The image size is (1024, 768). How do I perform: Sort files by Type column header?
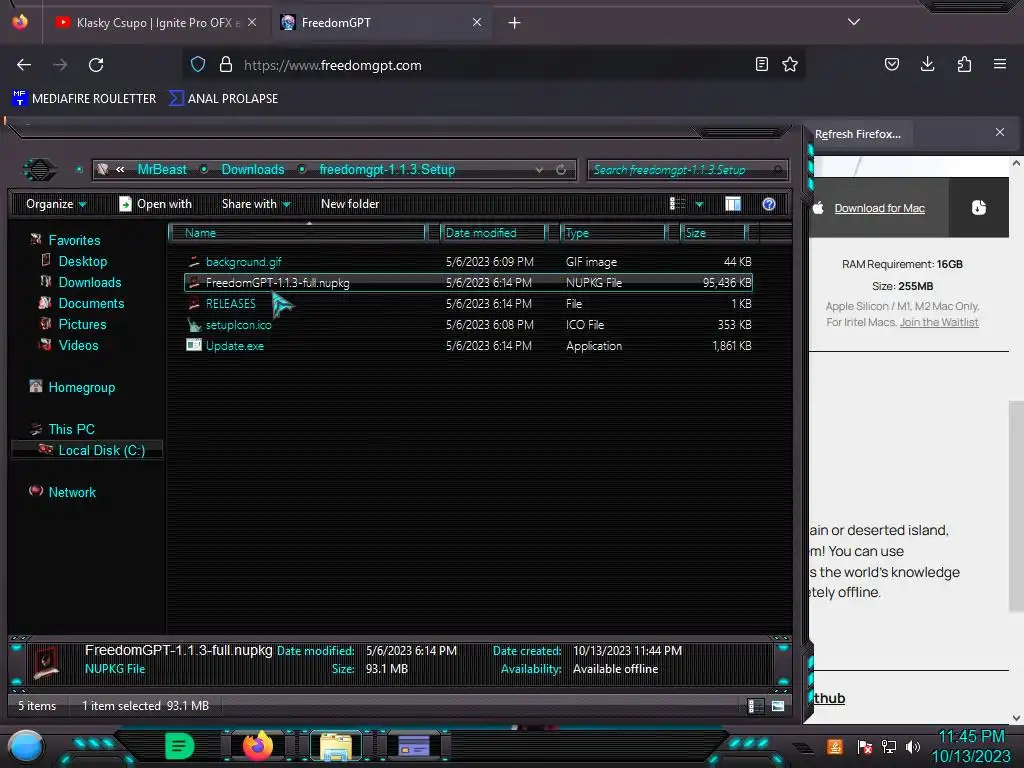(614, 232)
